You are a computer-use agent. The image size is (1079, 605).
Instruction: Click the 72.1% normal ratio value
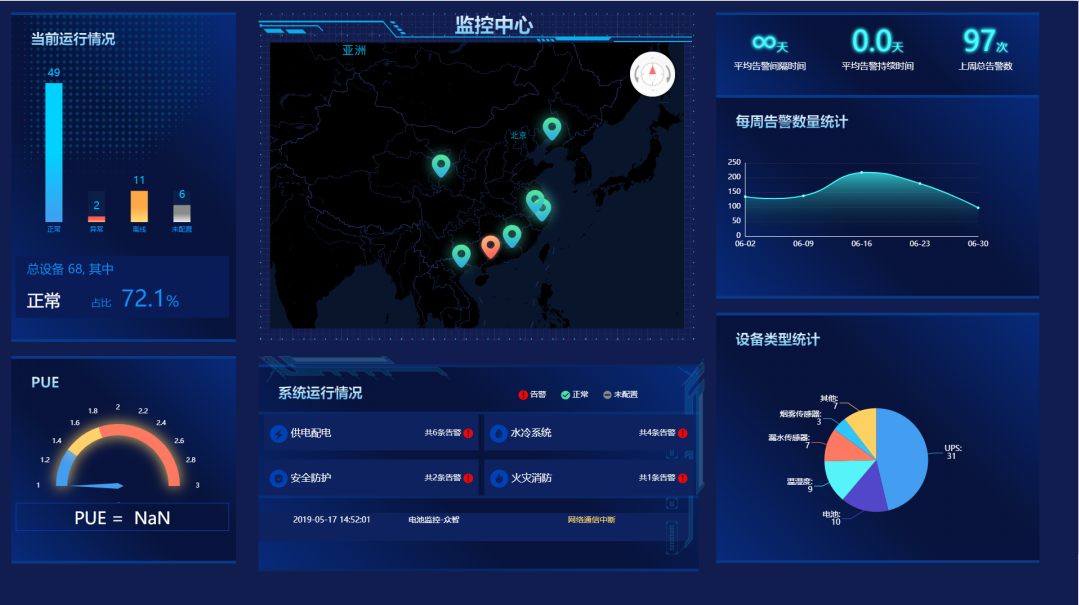point(150,299)
